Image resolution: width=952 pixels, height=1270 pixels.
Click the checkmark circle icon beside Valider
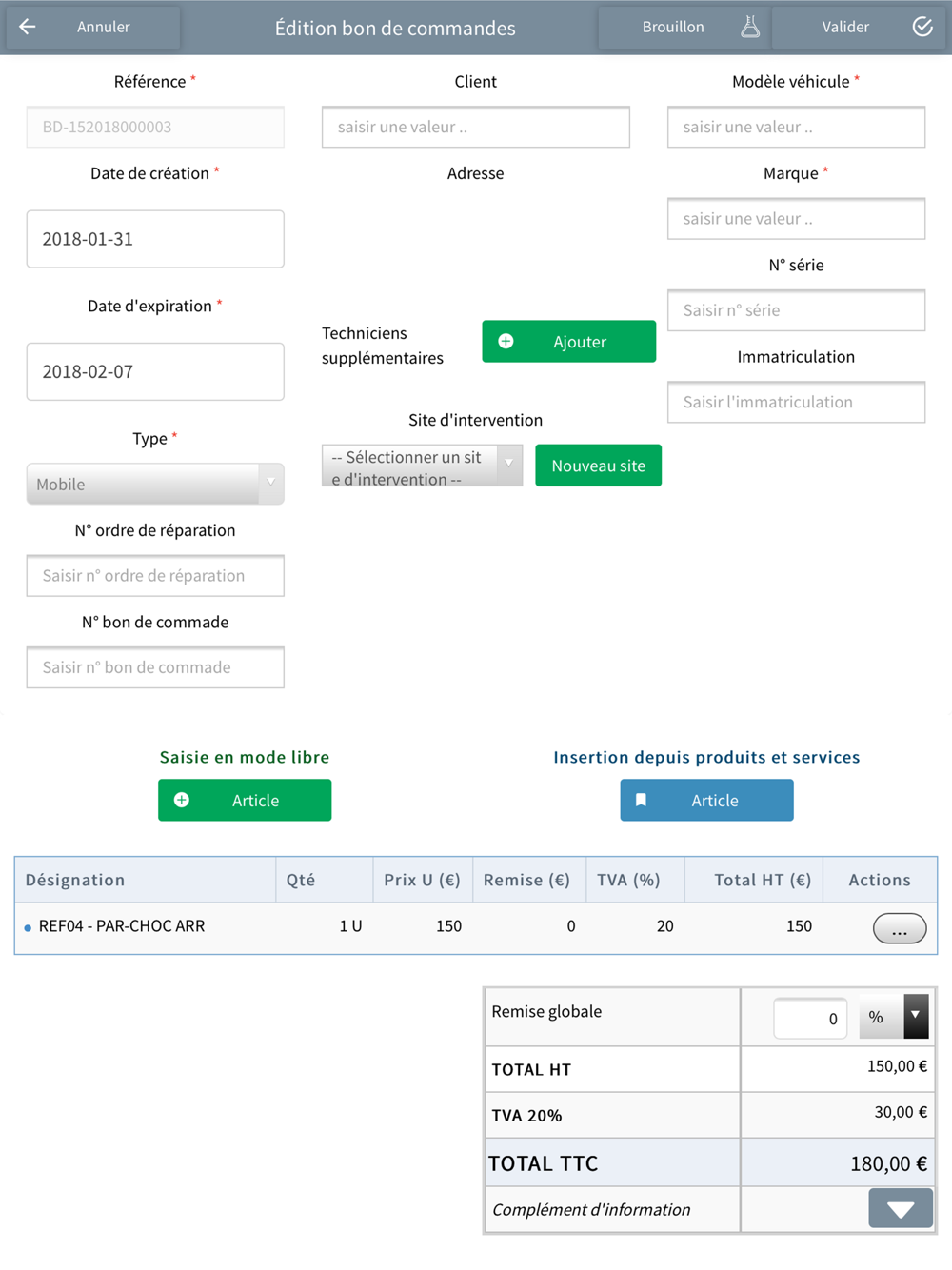tap(922, 27)
